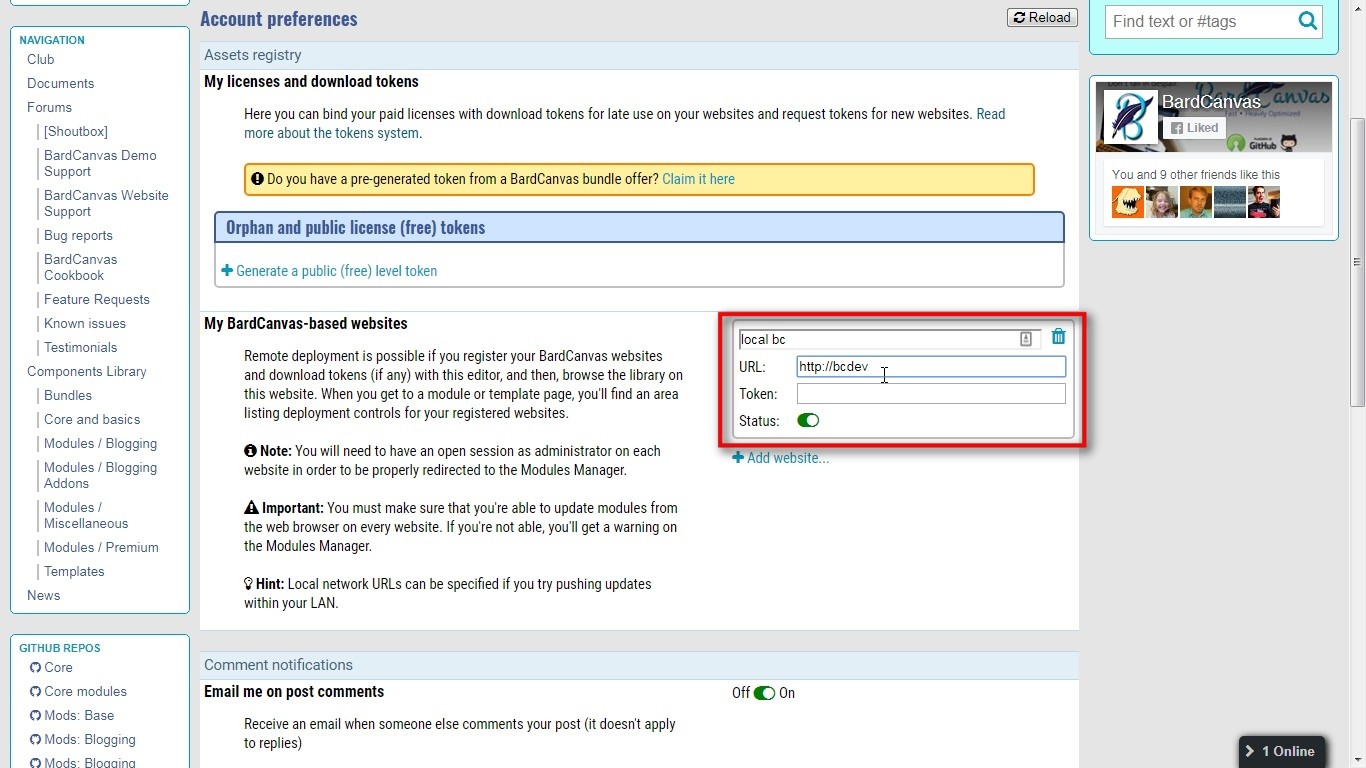The width and height of the screenshot is (1366, 768).
Task: Click the website URL input field
Action: (931, 367)
